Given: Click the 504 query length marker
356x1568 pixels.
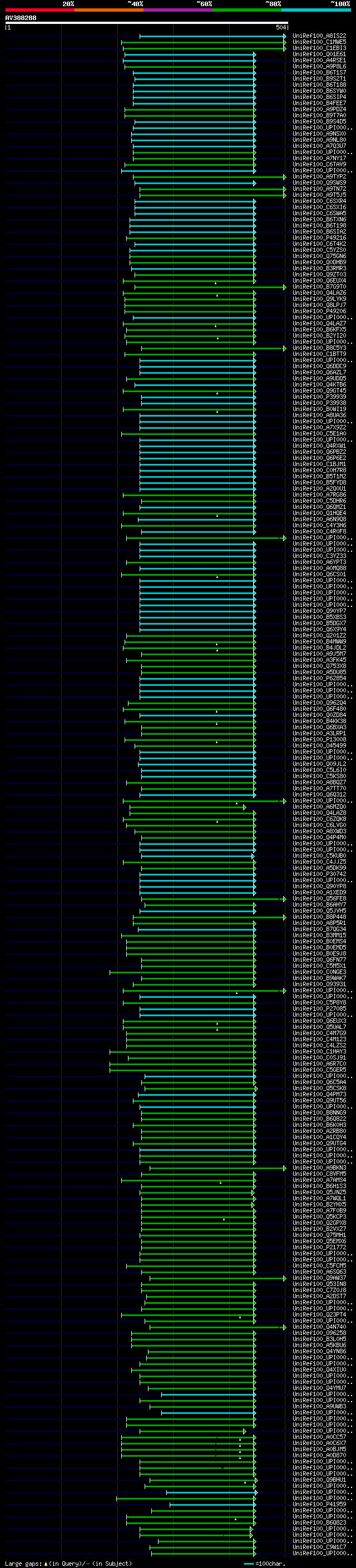Looking at the screenshot, I should pyautogui.click(x=280, y=27).
